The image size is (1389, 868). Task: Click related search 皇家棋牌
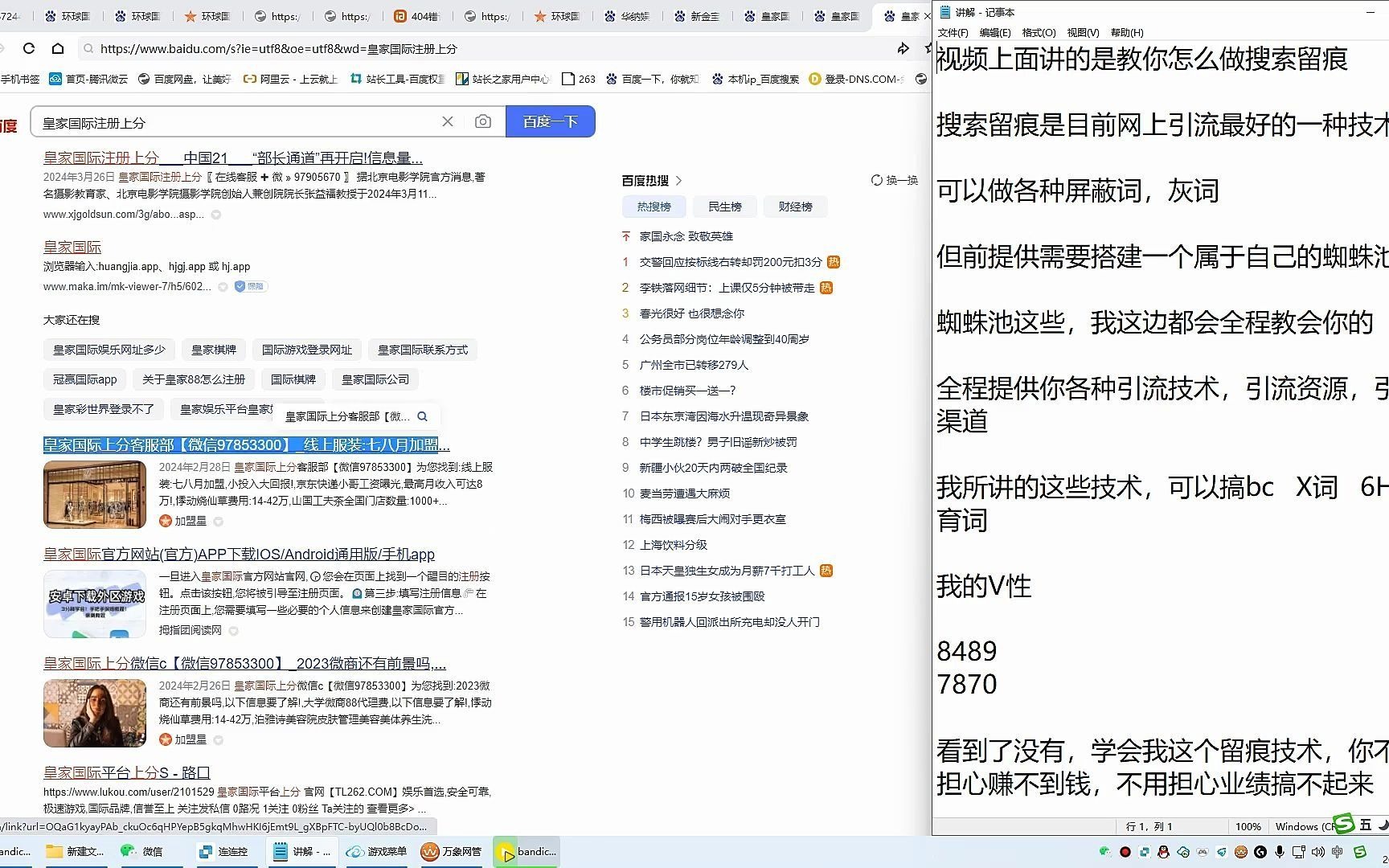pos(214,350)
